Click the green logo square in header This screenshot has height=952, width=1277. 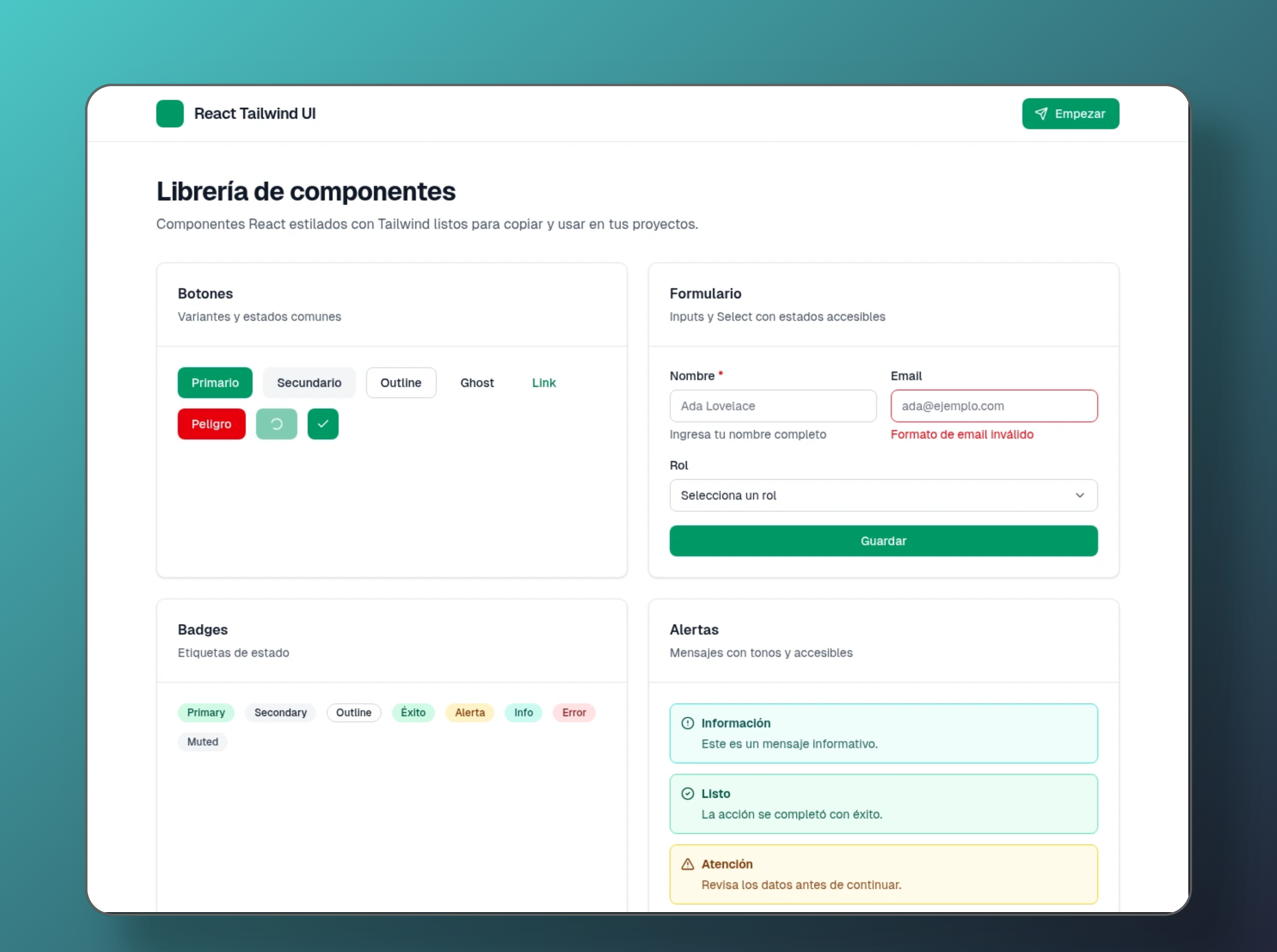(170, 114)
